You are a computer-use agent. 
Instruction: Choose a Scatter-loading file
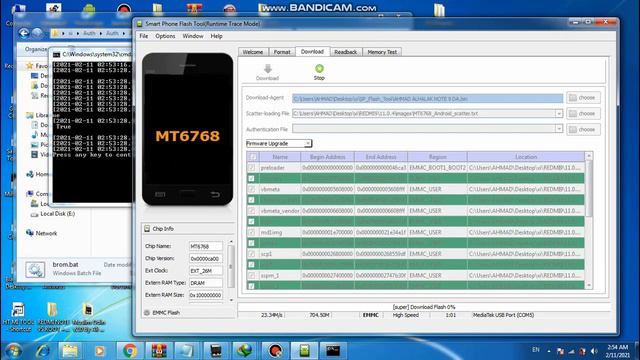tap(583, 113)
